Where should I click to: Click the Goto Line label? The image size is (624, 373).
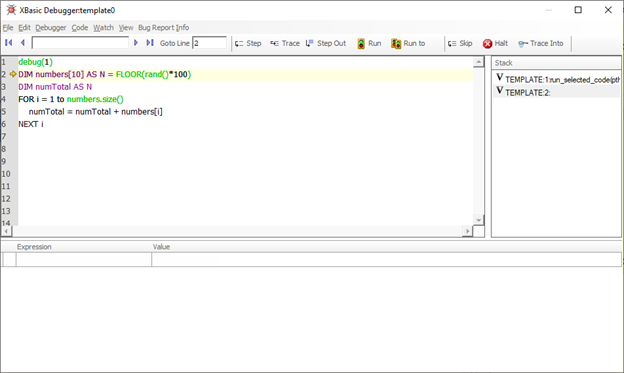[x=174, y=43]
